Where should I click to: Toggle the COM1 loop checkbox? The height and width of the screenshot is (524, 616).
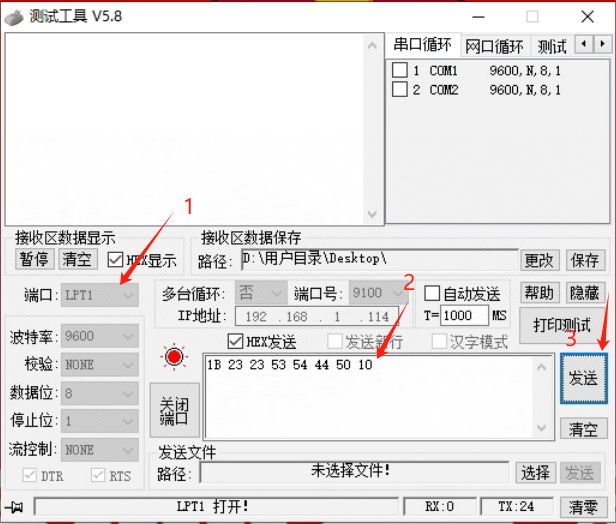(400, 70)
